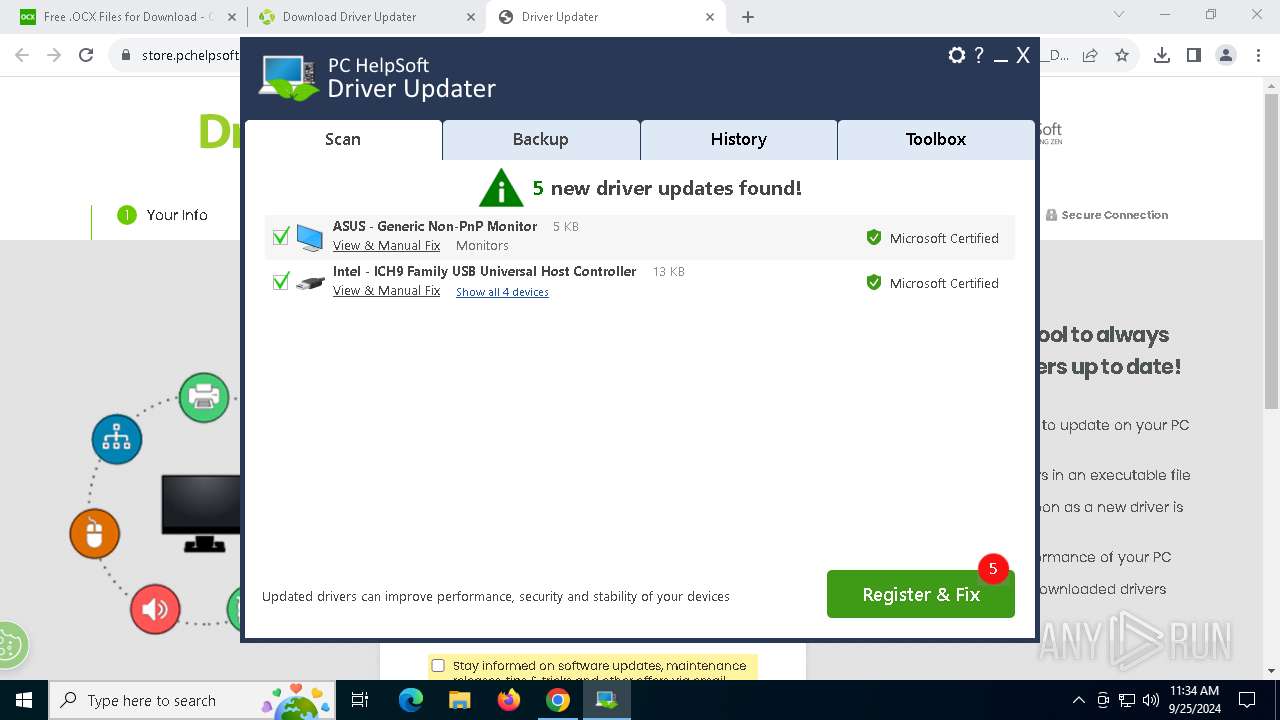
Task: Open View & Manual Fix for ASUS monitor
Action: (386, 246)
